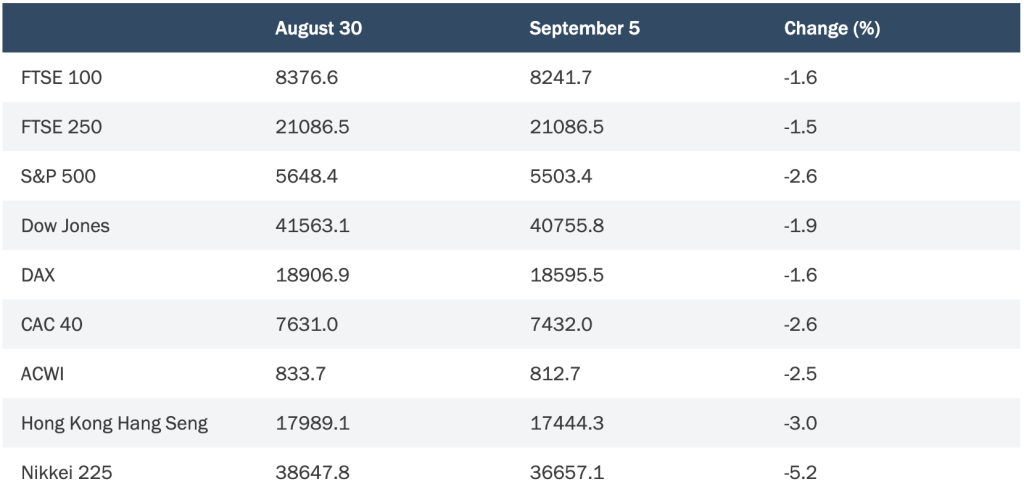Select the DAX row label
Viewport: 1024px width, 500px height.
click(x=38, y=275)
